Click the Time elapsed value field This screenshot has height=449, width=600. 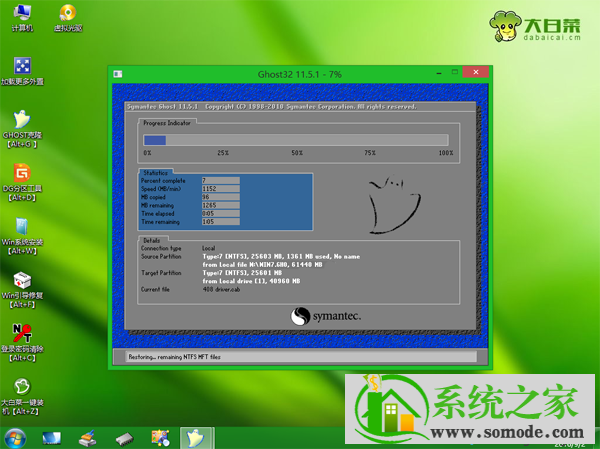(x=221, y=214)
